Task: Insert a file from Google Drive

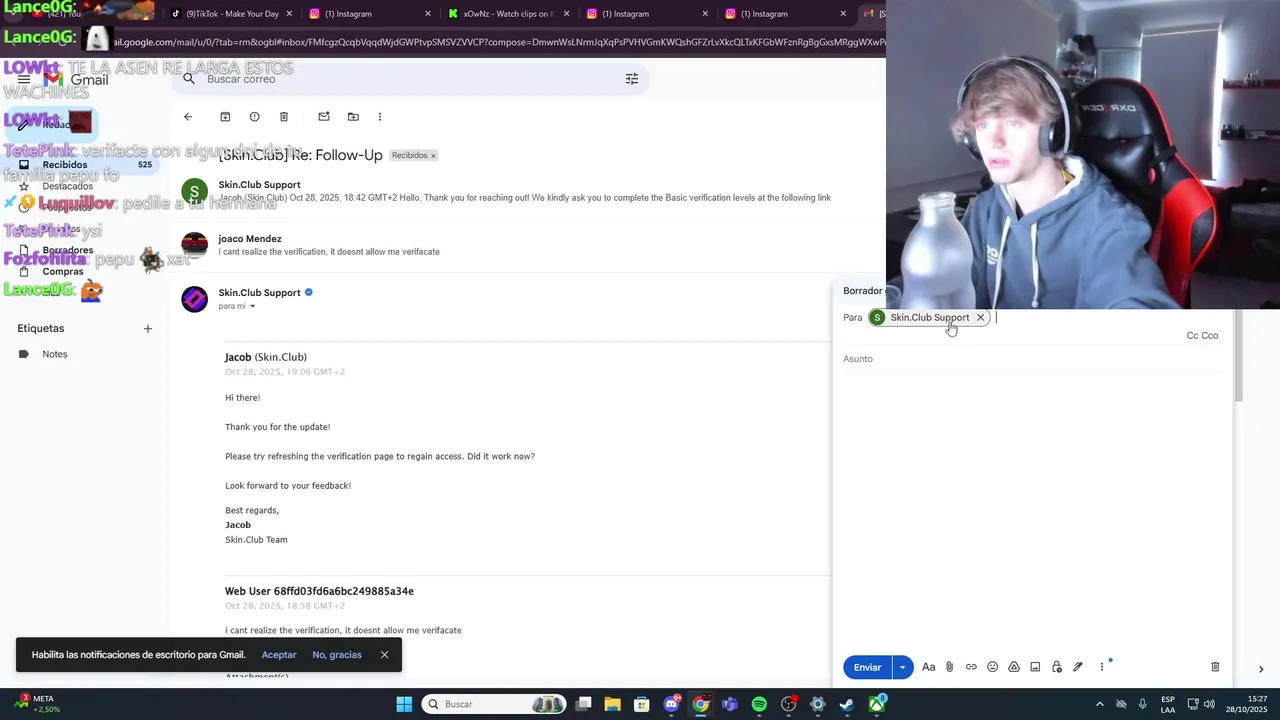Action: (x=1014, y=667)
